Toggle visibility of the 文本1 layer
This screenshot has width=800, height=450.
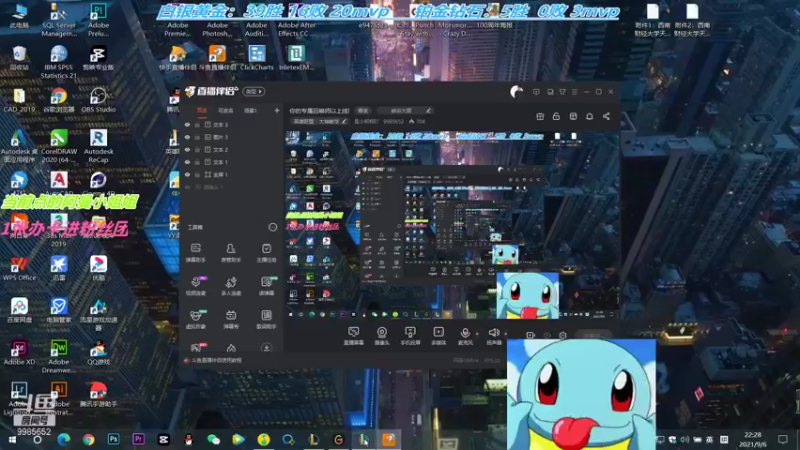point(187,162)
